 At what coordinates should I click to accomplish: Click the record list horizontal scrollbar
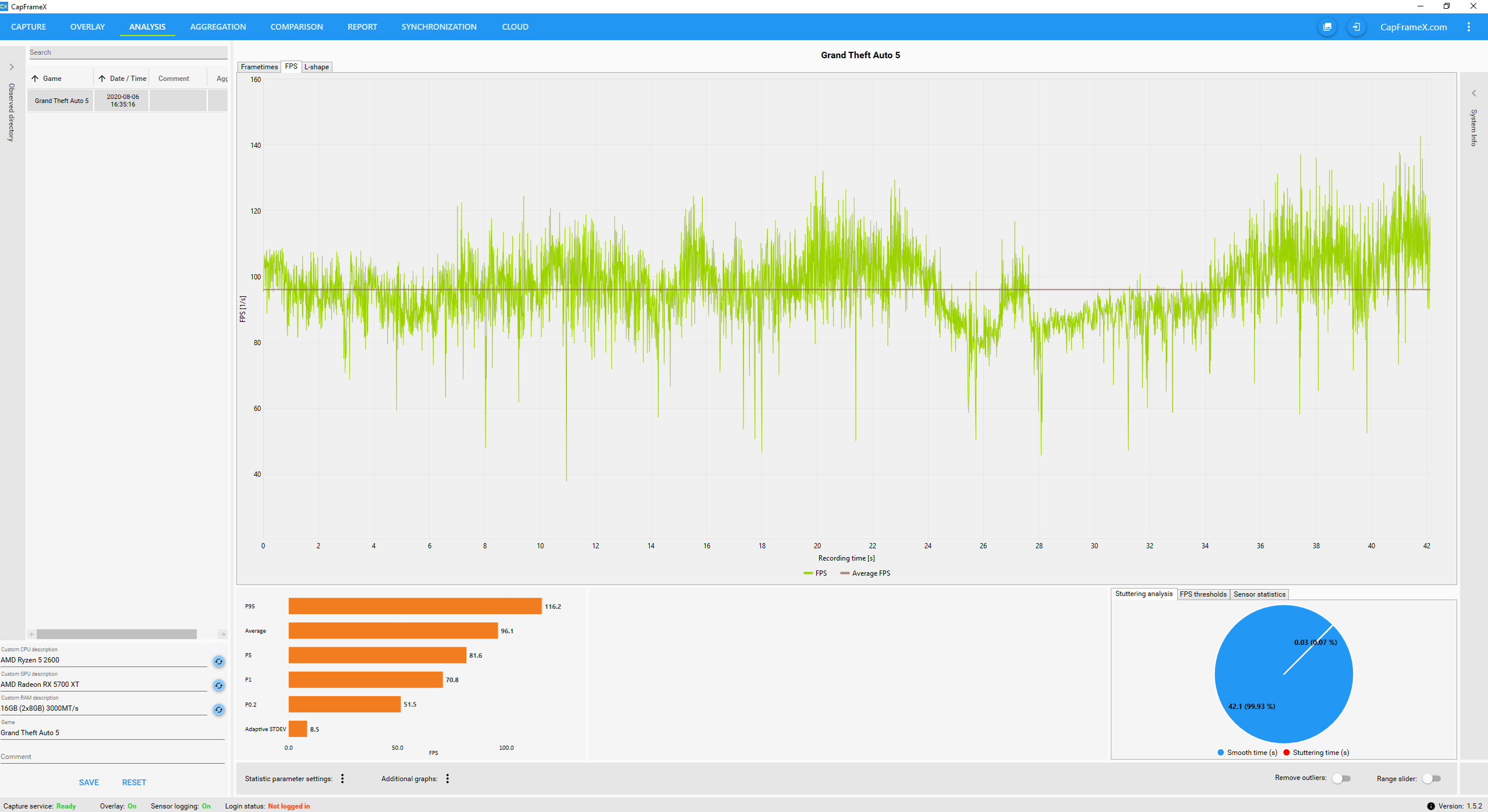[116, 634]
